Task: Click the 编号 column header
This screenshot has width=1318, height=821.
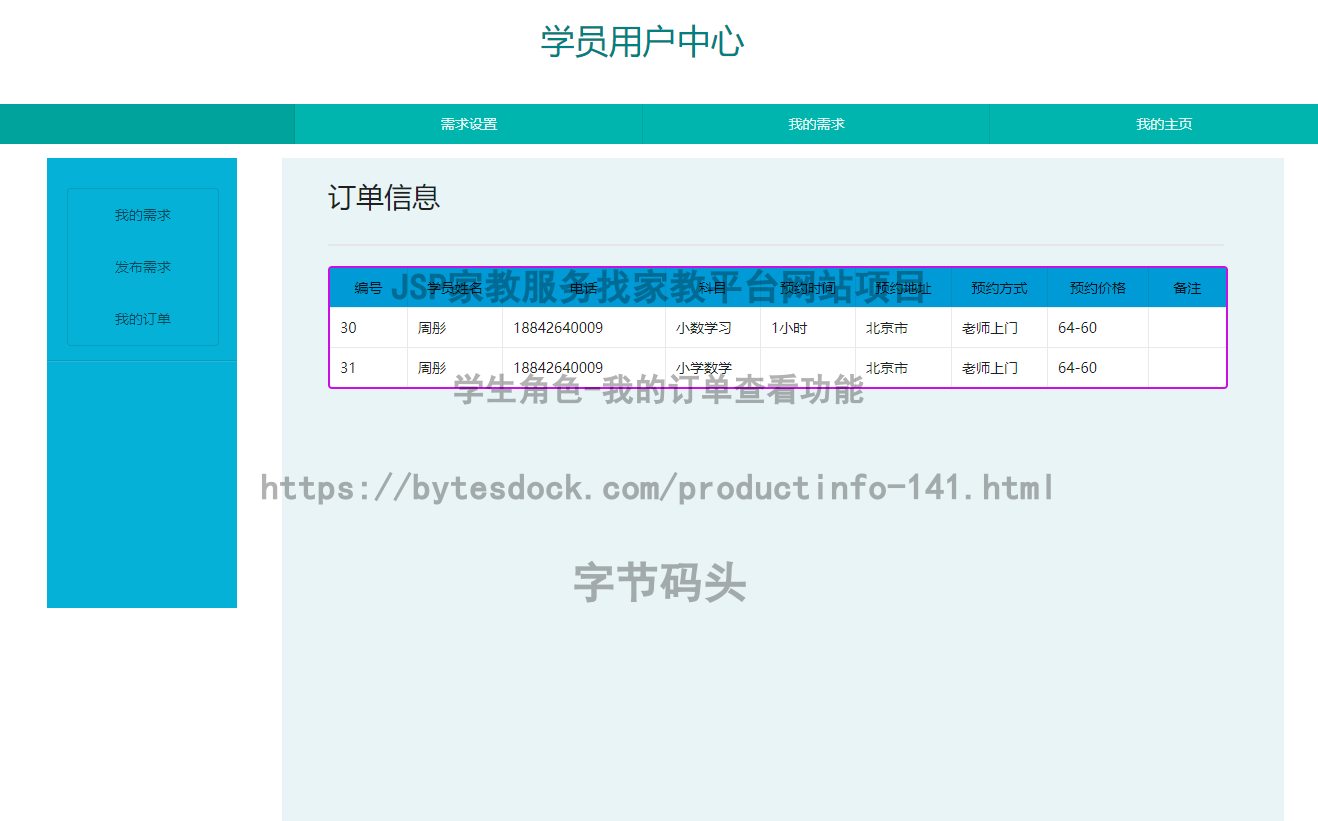Action: pyautogui.click(x=368, y=288)
